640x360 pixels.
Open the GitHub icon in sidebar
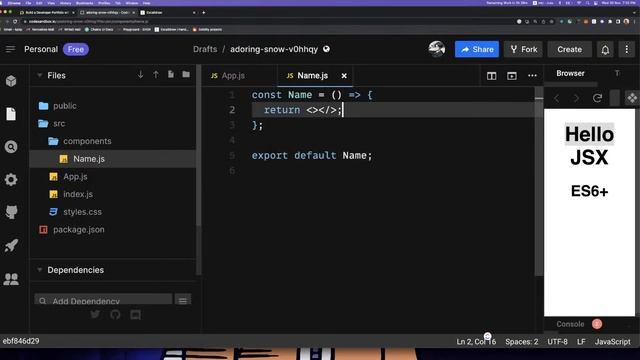(x=11, y=212)
